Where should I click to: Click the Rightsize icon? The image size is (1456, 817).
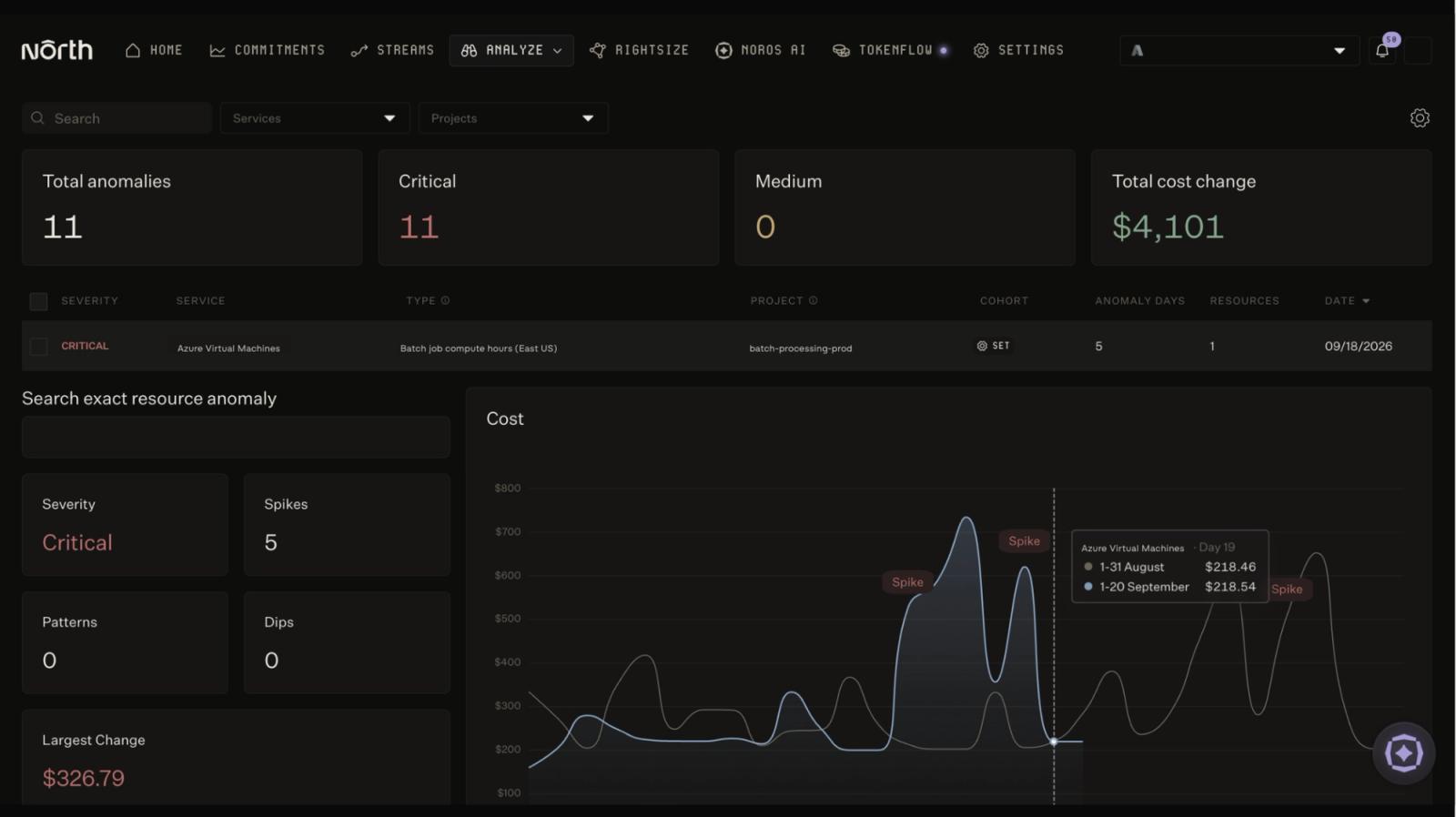pyautogui.click(x=598, y=51)
